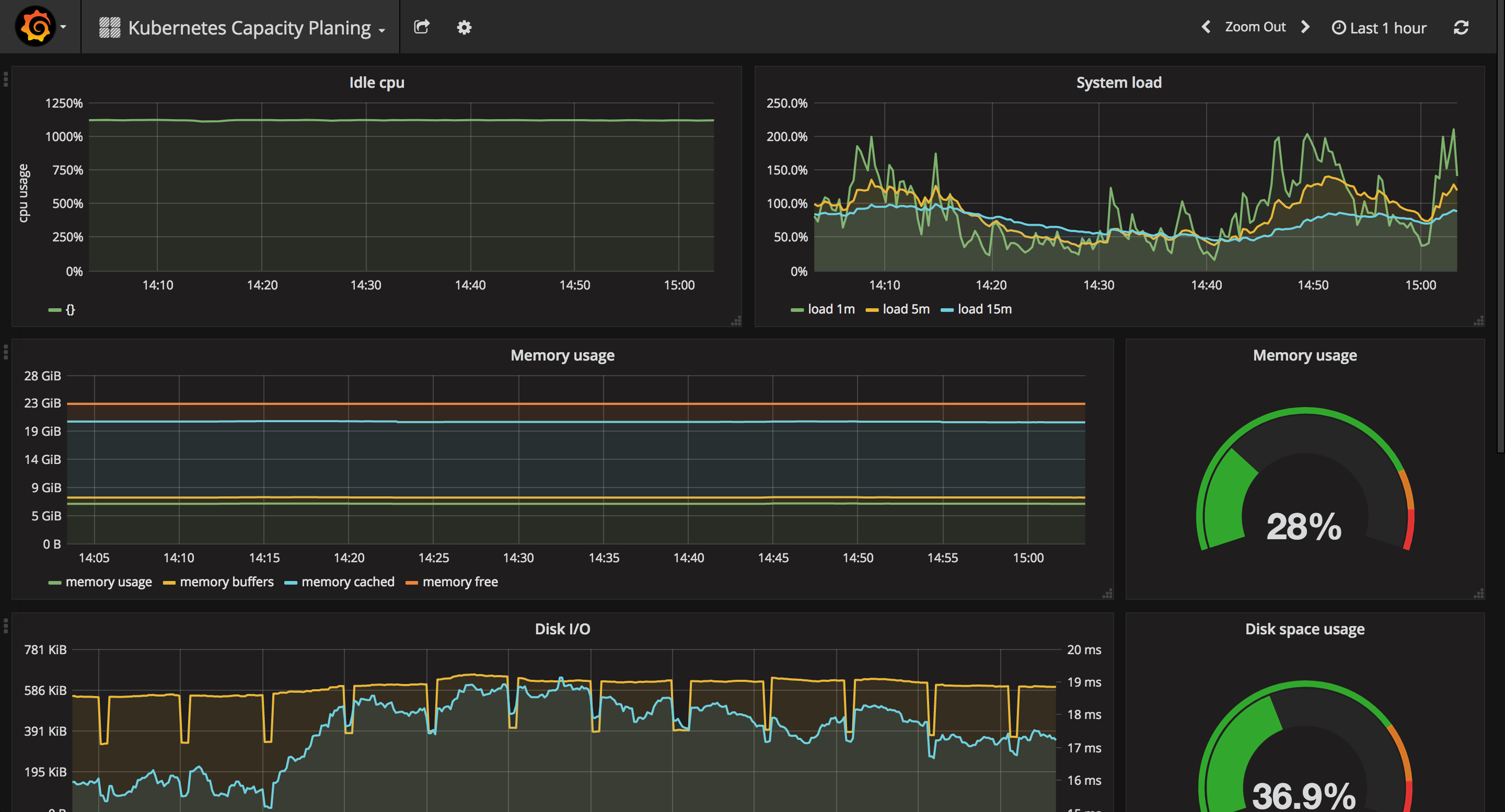Click the green load 1m color swatch
The width and height of the screenshot is (1505, 812).
[x=797, y=310]
